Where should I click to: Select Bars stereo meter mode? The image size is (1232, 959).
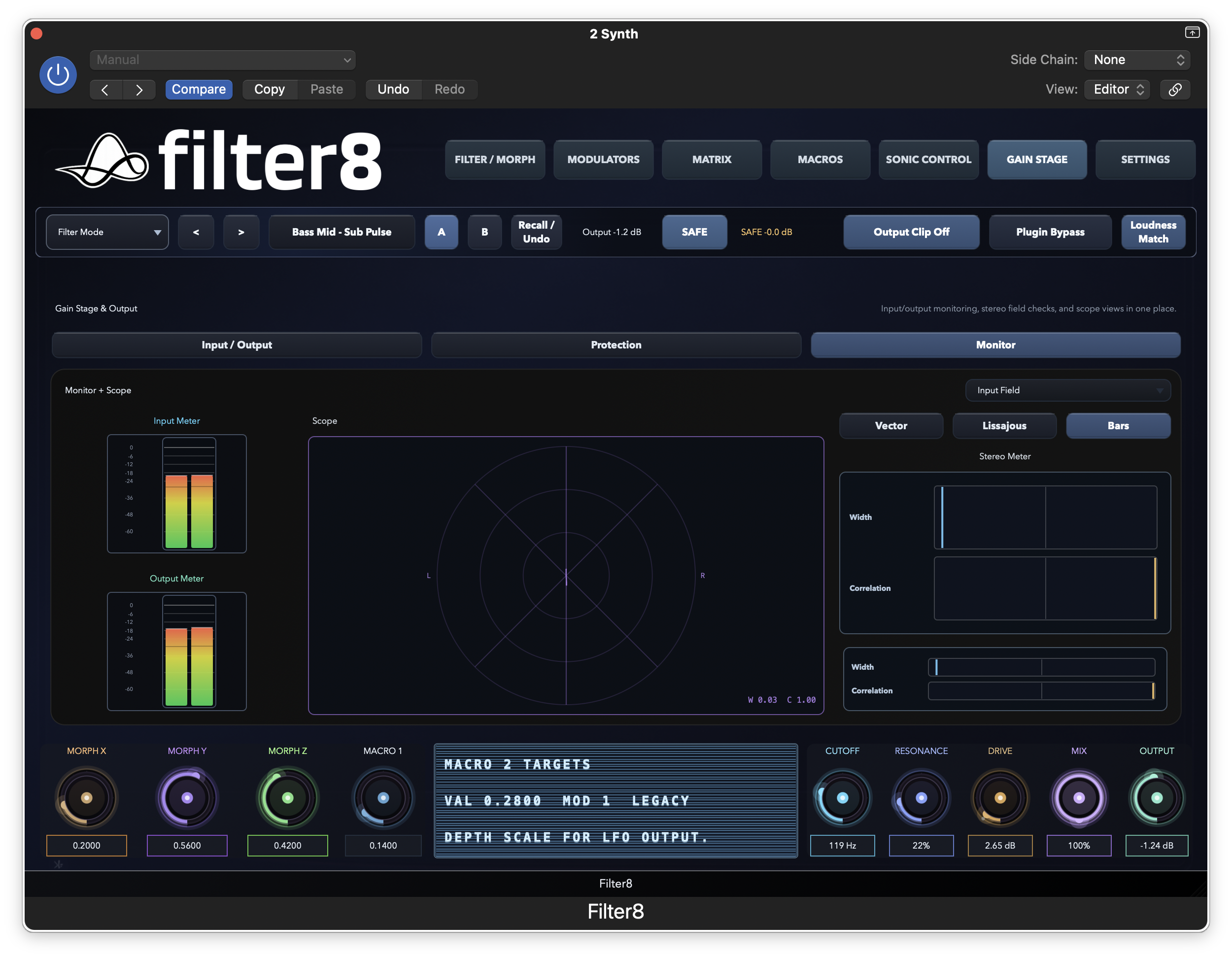[x=1118, y=426]
